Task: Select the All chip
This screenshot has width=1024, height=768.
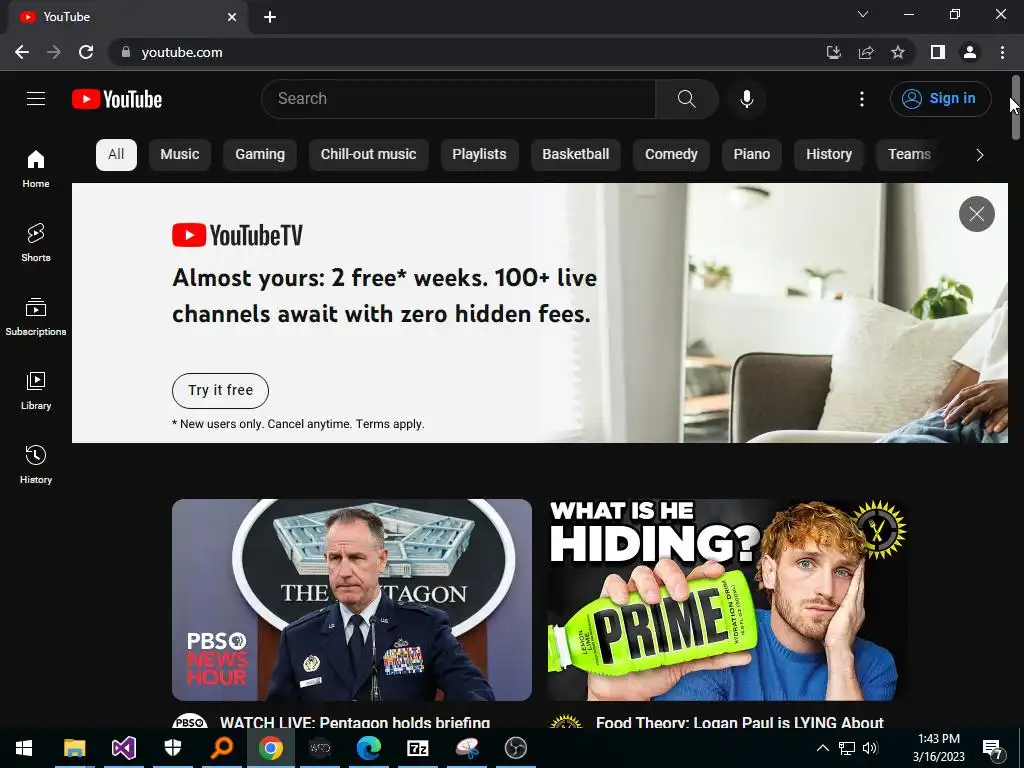Action: click(x=116, y=155)
